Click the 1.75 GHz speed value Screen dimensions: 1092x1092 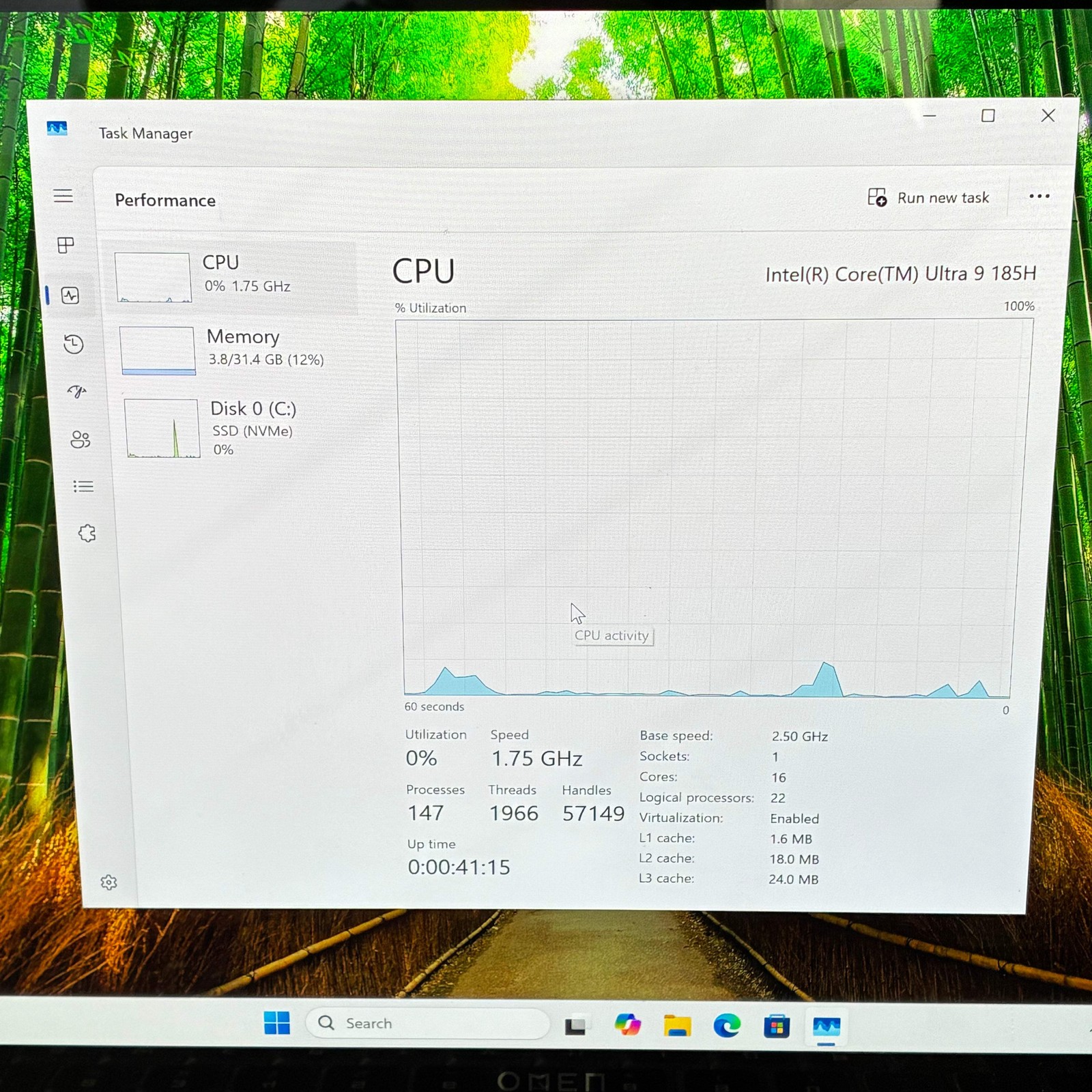536,758
